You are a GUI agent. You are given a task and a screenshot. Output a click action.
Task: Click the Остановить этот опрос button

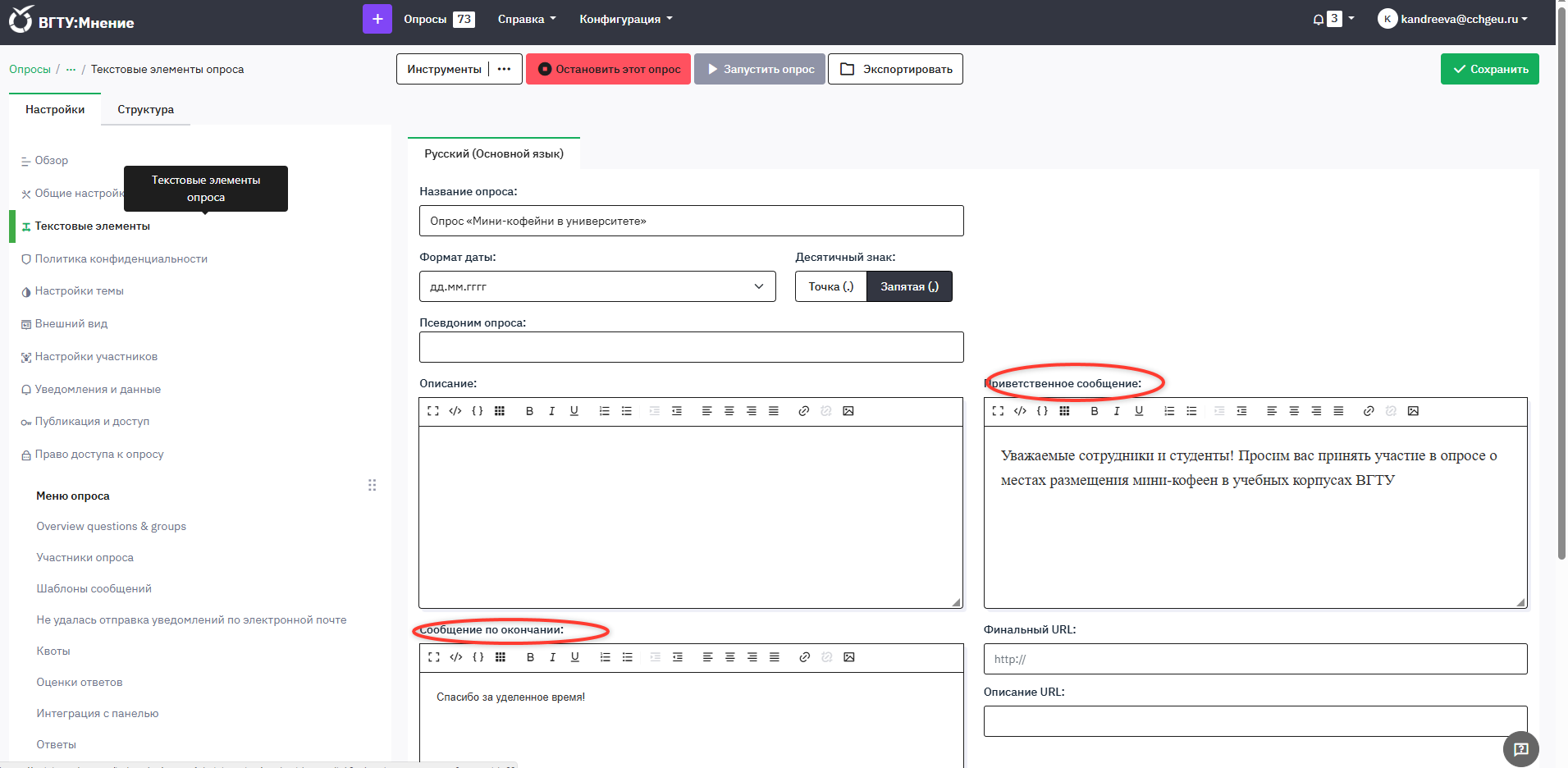[608, 69]
